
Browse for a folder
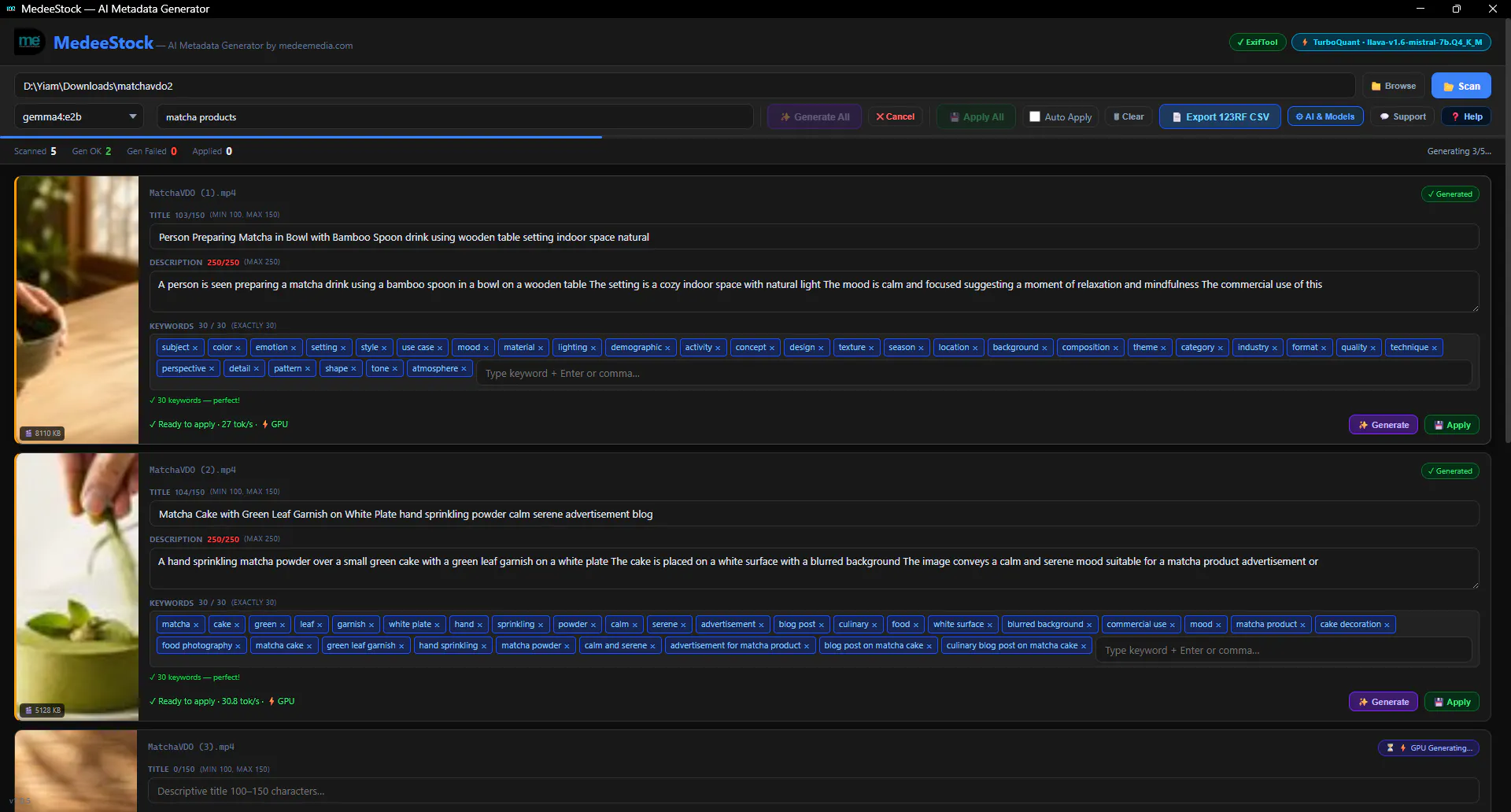[1394, 86]
